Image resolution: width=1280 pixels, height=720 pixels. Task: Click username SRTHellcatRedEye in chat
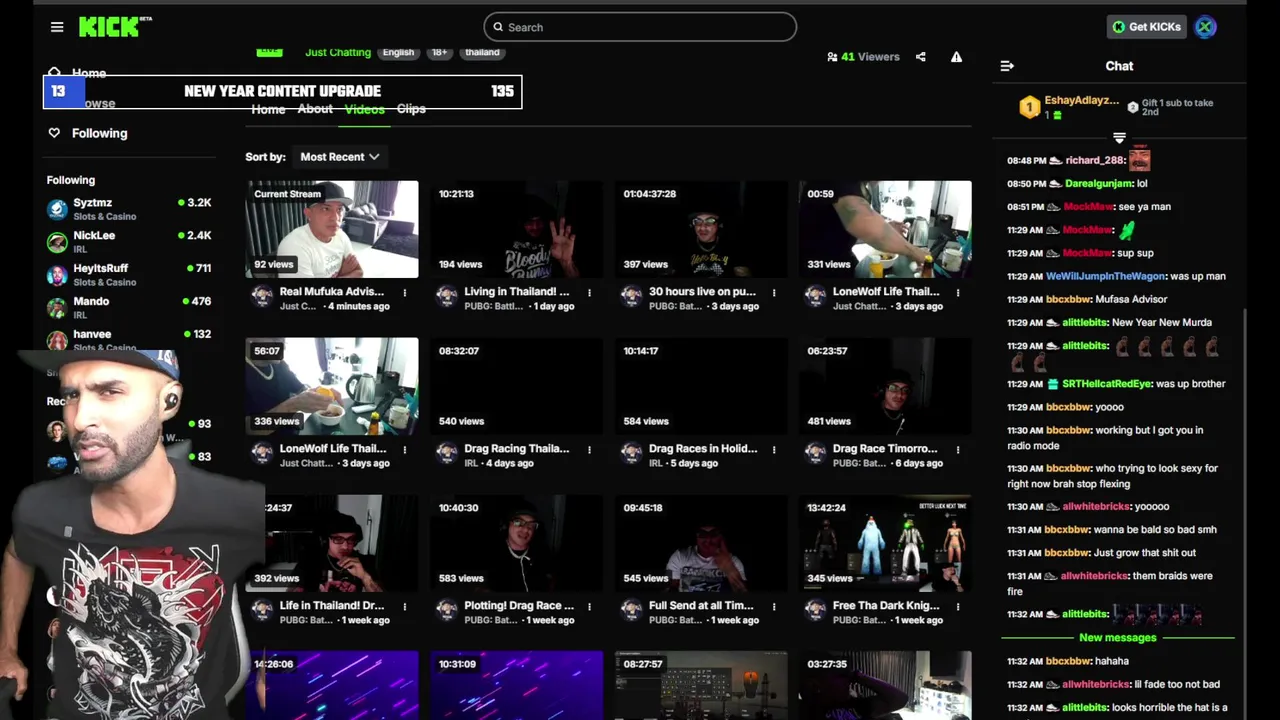click(1107, 384)
